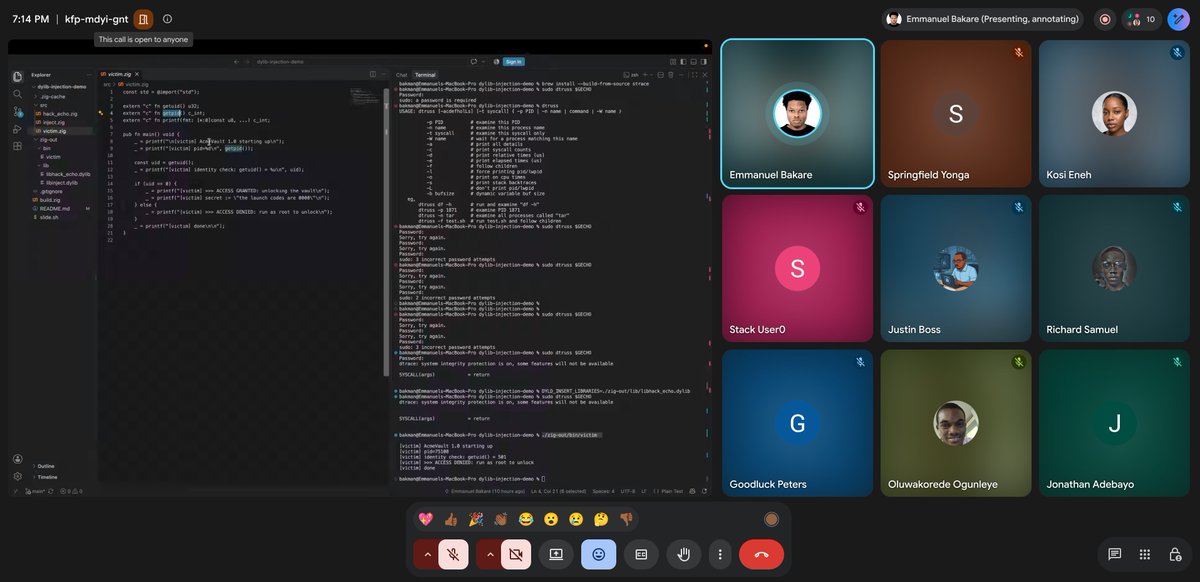The height and width of the screenshot is (582, 1200).
Task: Open the three-dot more options menu
Action: click(x=719, y=554)
